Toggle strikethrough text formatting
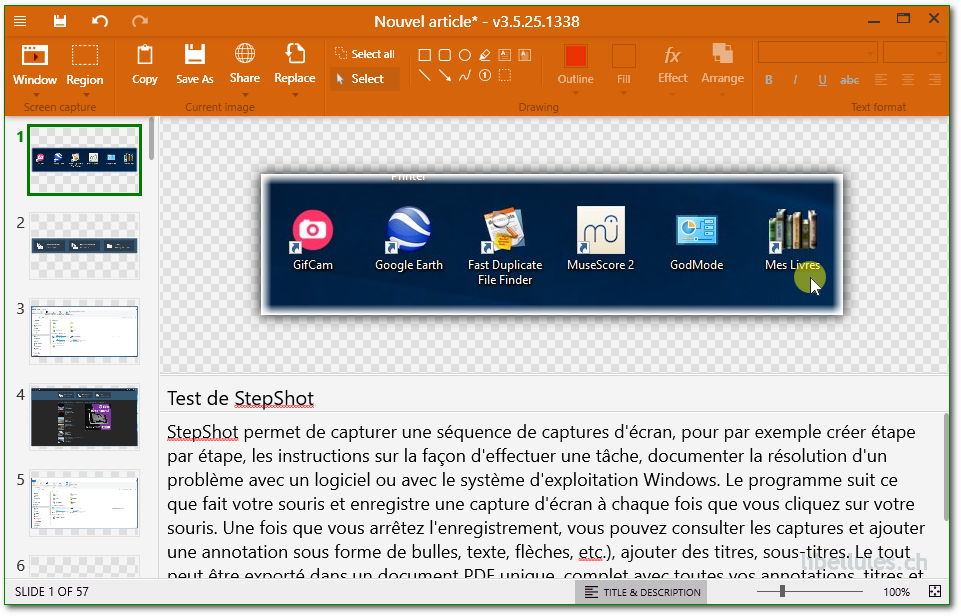 [x=849, y=80]
